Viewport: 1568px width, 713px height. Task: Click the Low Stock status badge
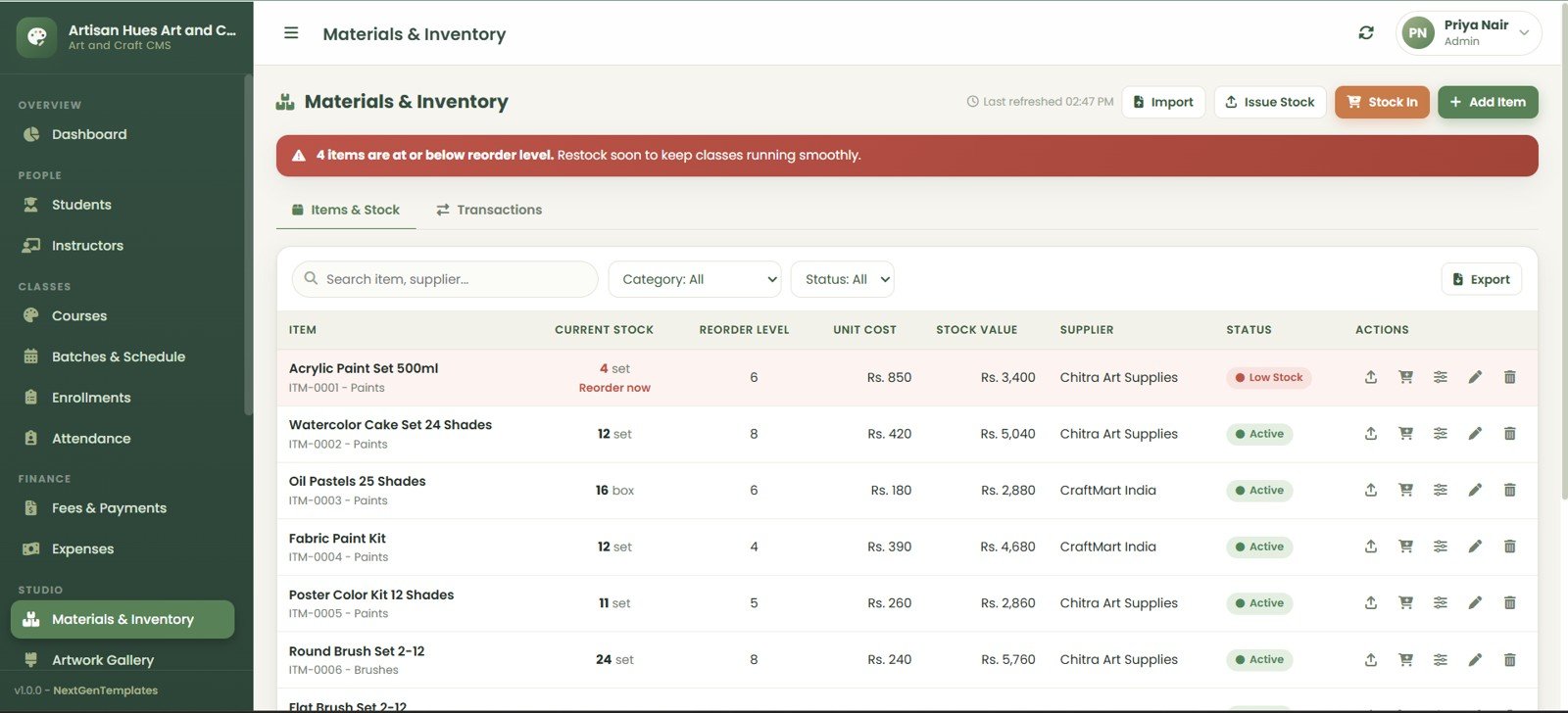(x=1268, y=377)
